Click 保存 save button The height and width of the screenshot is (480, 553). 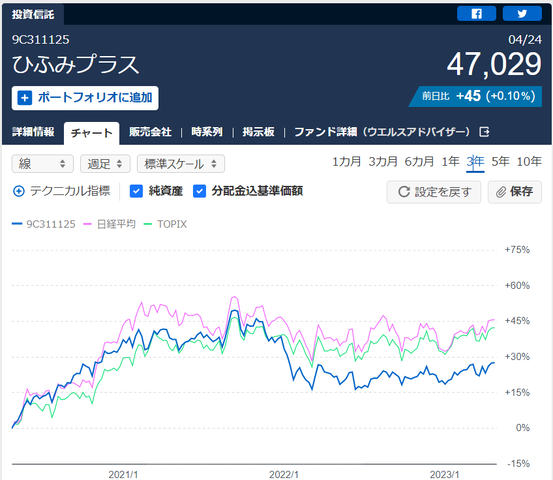click(x=515, y=192)
